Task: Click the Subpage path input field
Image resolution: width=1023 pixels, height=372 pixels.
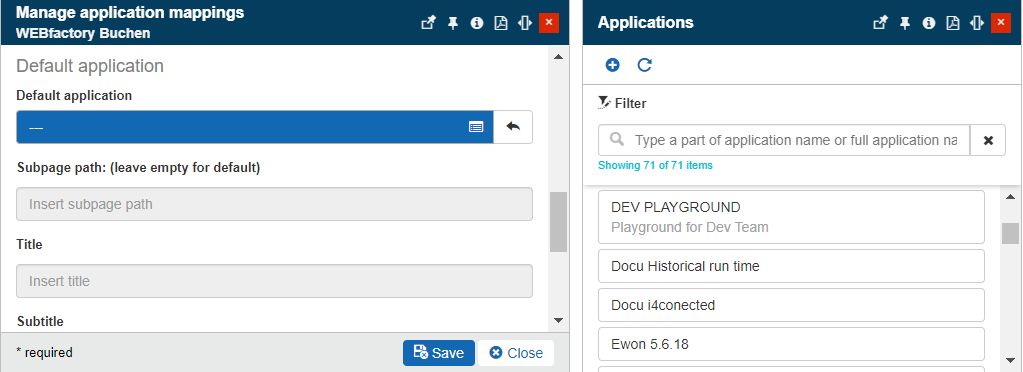Action: coord(274,204)
